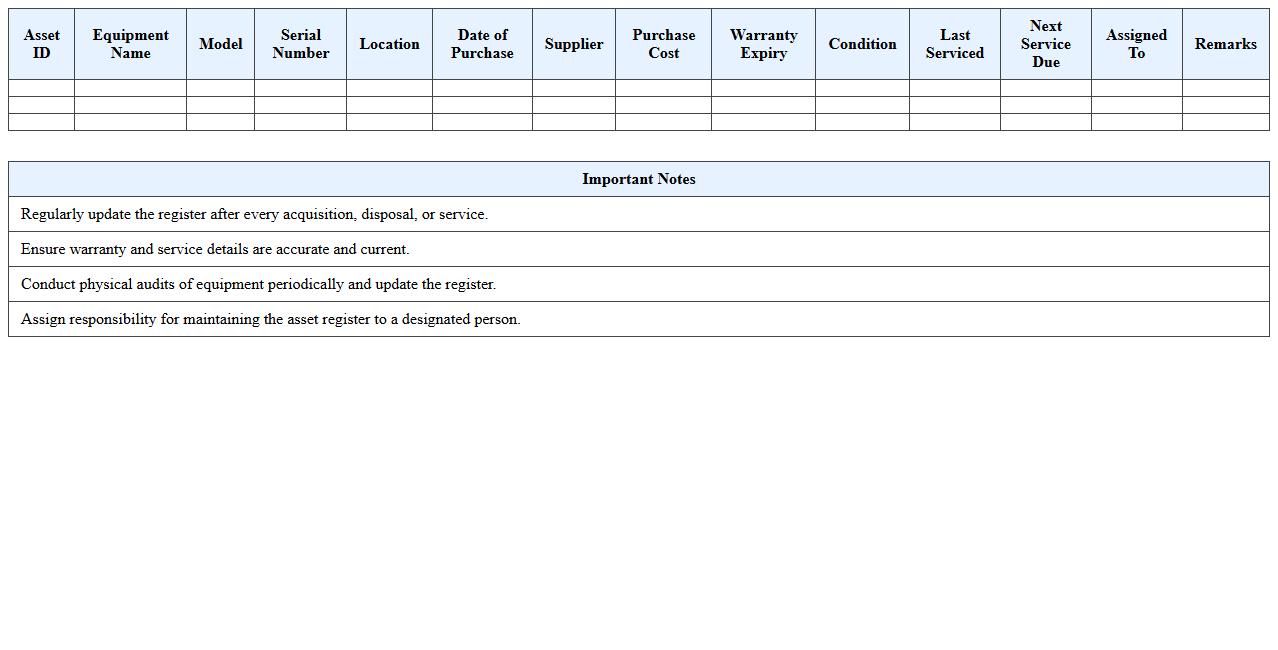Click the note about warranty and service details
Screen dimensions: 1278x650
pos(215,249)
